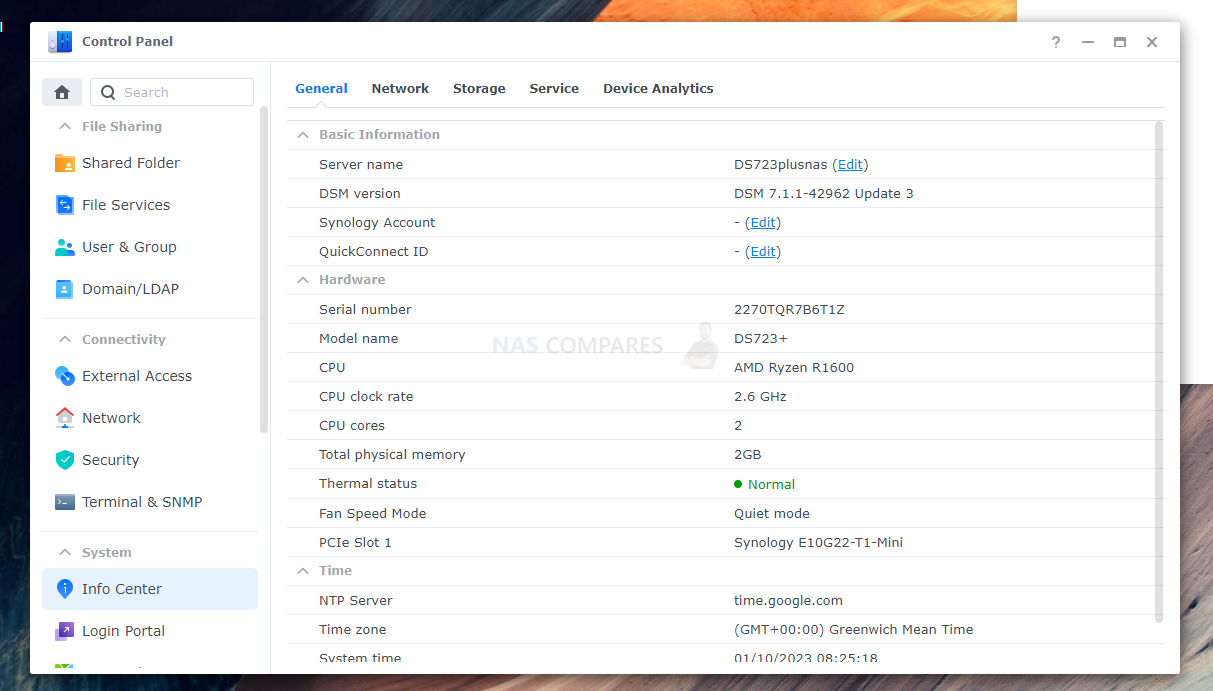Click the Login Portal icon
This screenshot has height=691, width=1213.
pyautogui.click(x=65, y=631)
